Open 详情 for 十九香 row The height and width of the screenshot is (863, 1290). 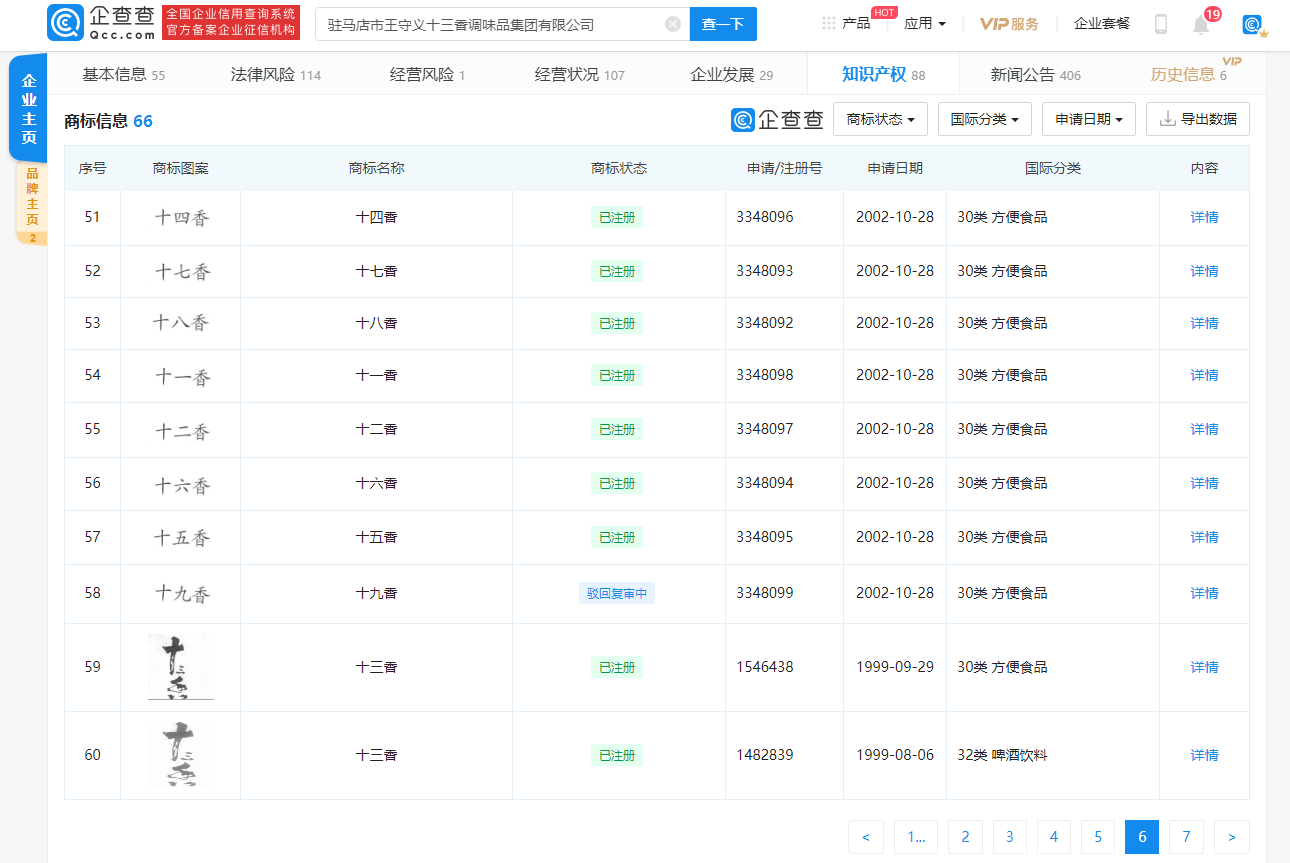coord(1205,593)
